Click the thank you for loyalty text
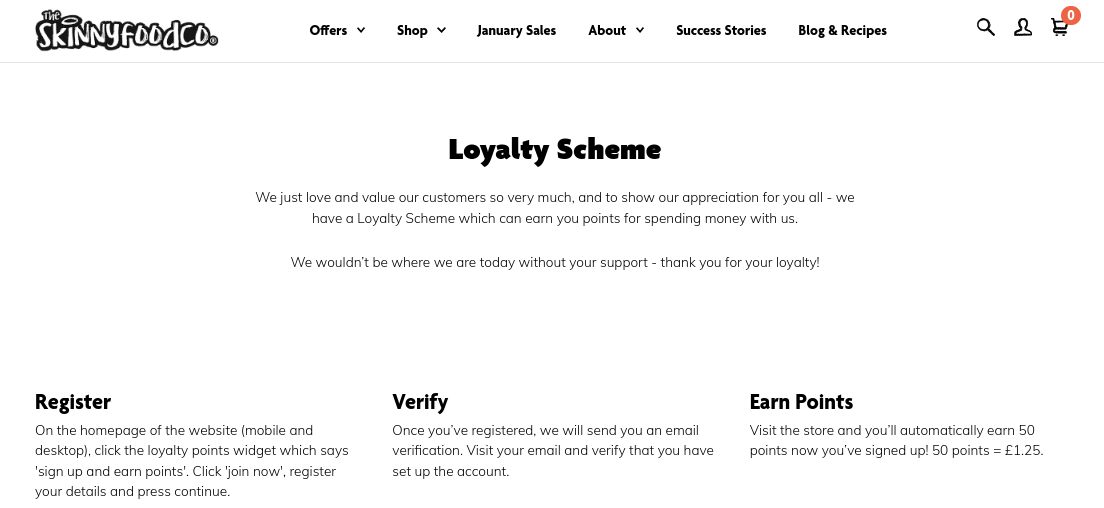 point(554,262)
